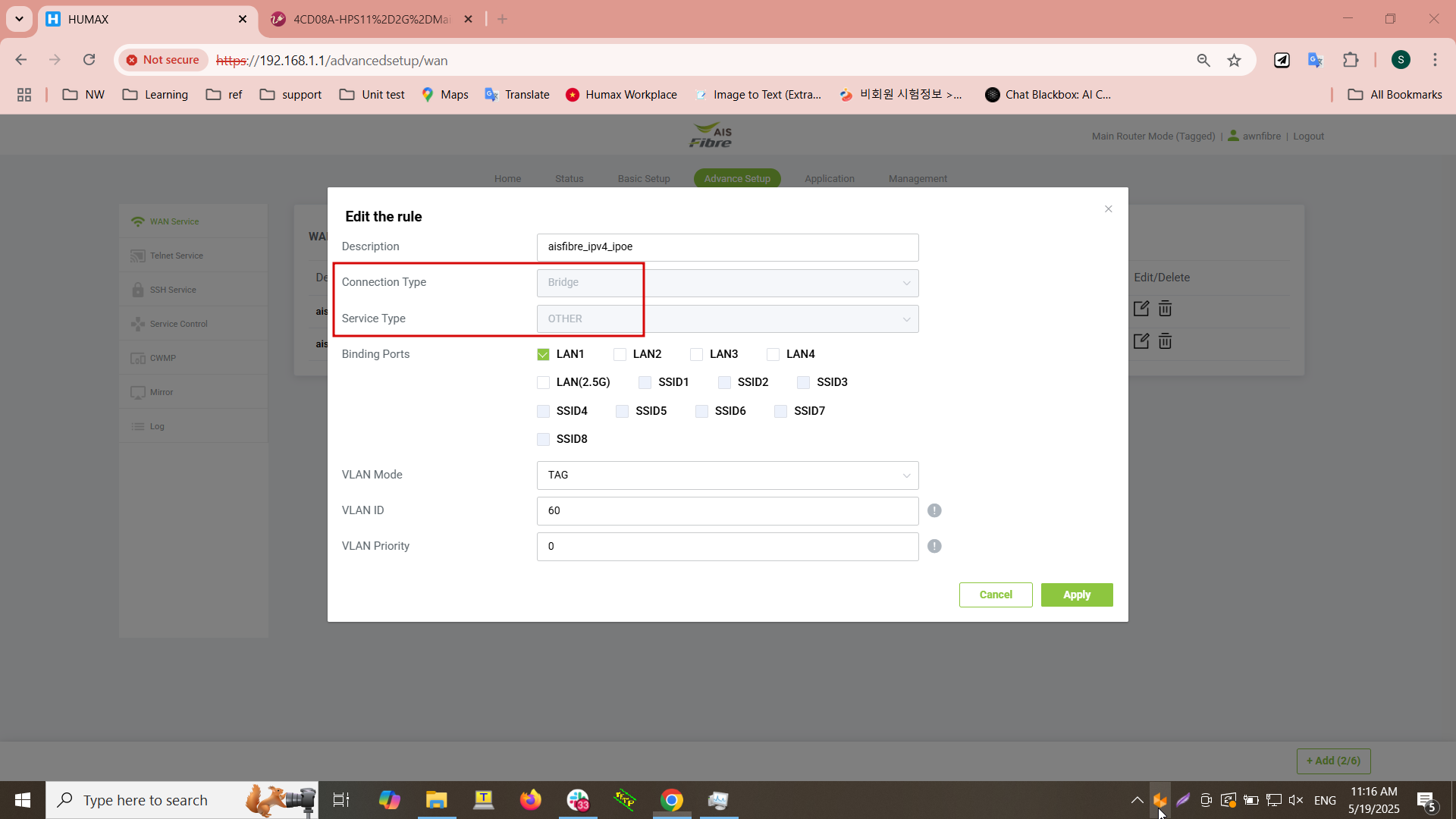Open the Chrome profile avatar S
The image size is (1456, 819).
pos(1401,60)
